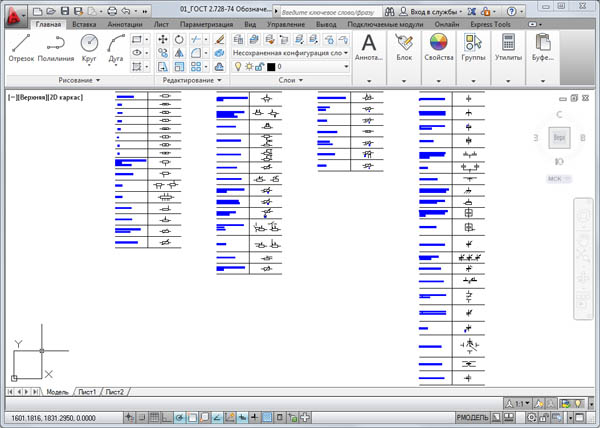This screenshot has width=600, height=428.
Task: Select the Полилиния (Polyline) tool
Action: [56, 48]
